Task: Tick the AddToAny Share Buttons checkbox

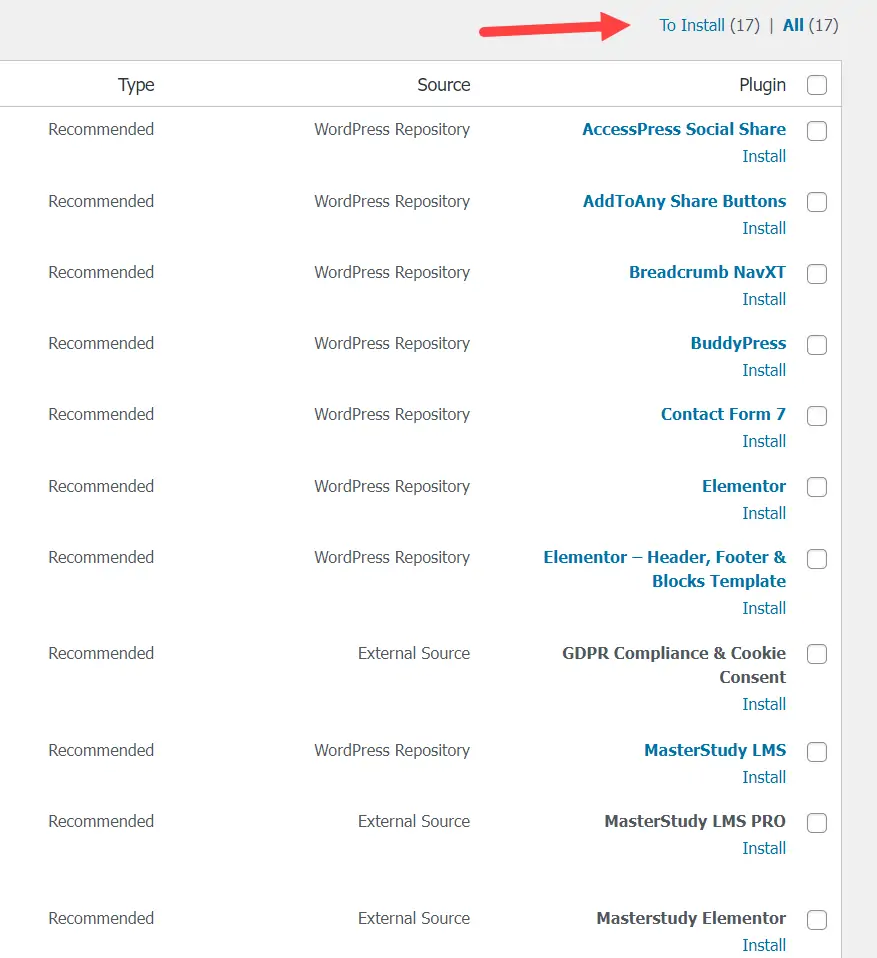Action: pyautogui.click(x=816, y=202)
